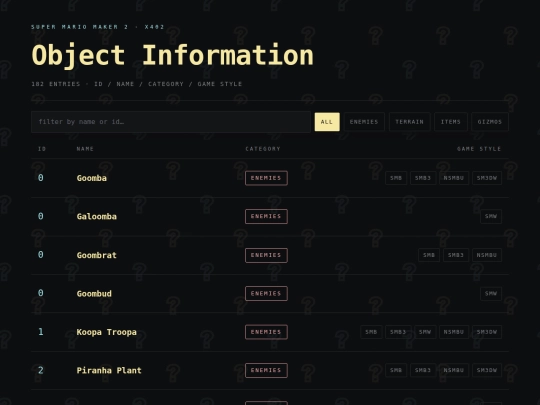Click the NSMBU tag in the Goomba row

454,178
